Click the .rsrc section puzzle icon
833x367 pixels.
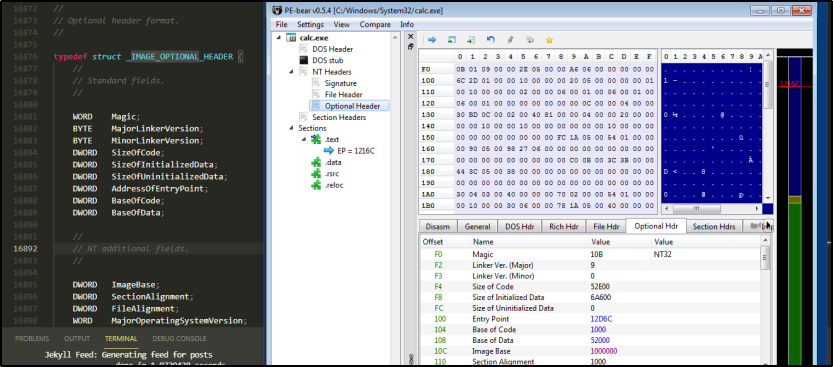pos(316,173)
